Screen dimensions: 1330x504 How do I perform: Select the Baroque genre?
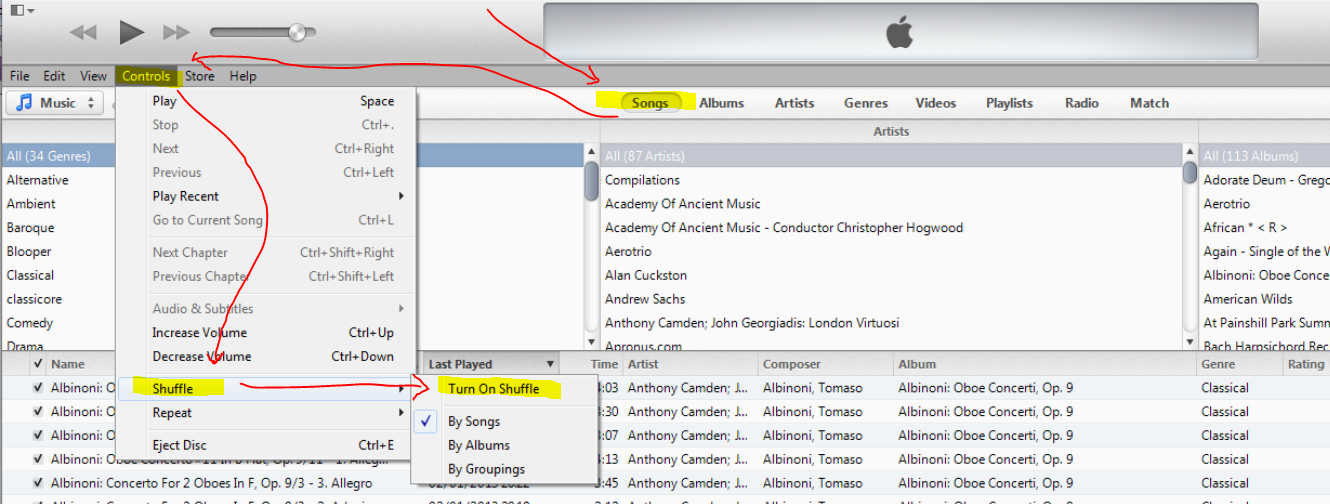tap(31, 228)
